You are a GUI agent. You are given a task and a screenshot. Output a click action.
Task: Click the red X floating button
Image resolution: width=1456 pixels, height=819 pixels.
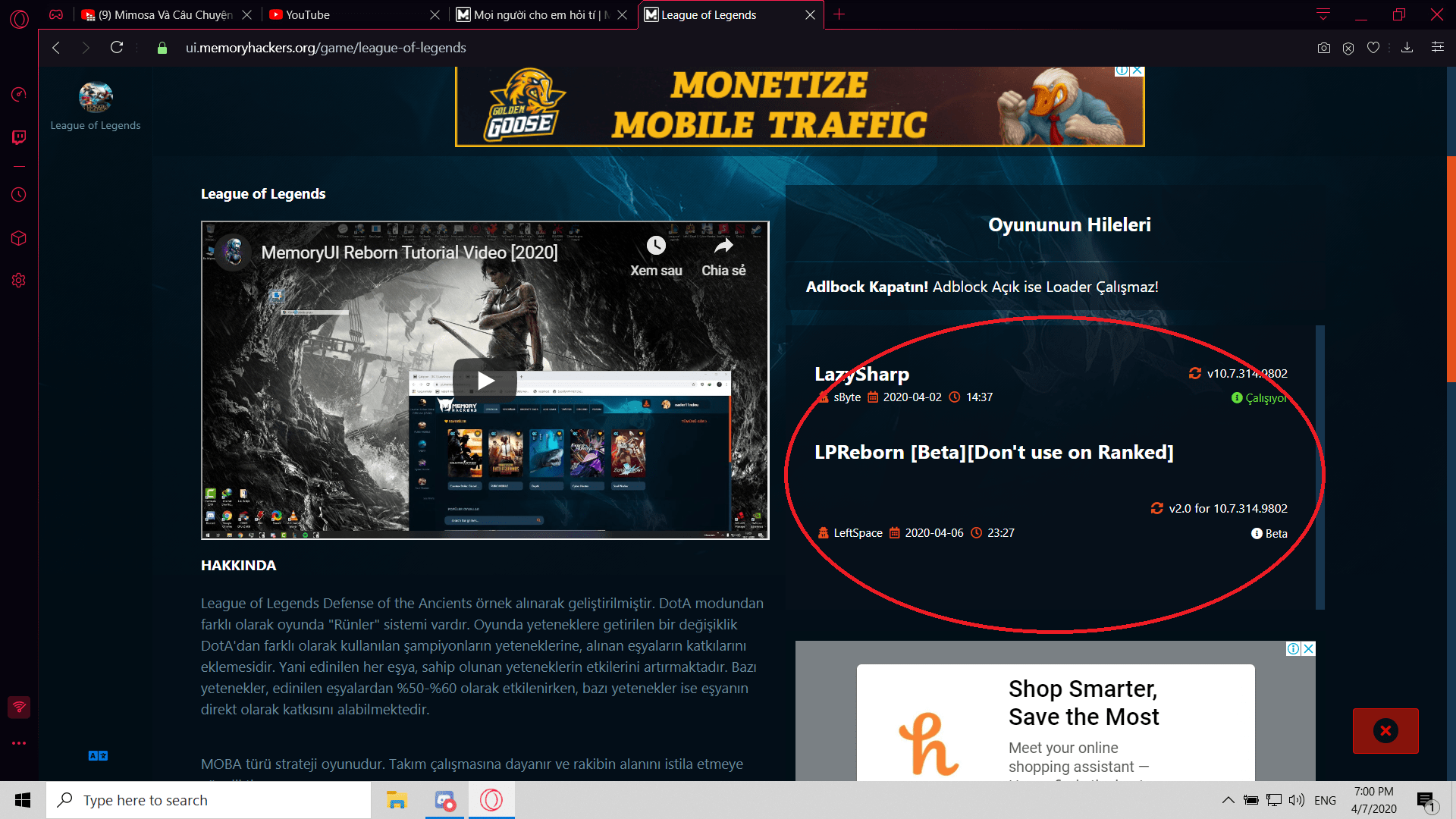1385,731
